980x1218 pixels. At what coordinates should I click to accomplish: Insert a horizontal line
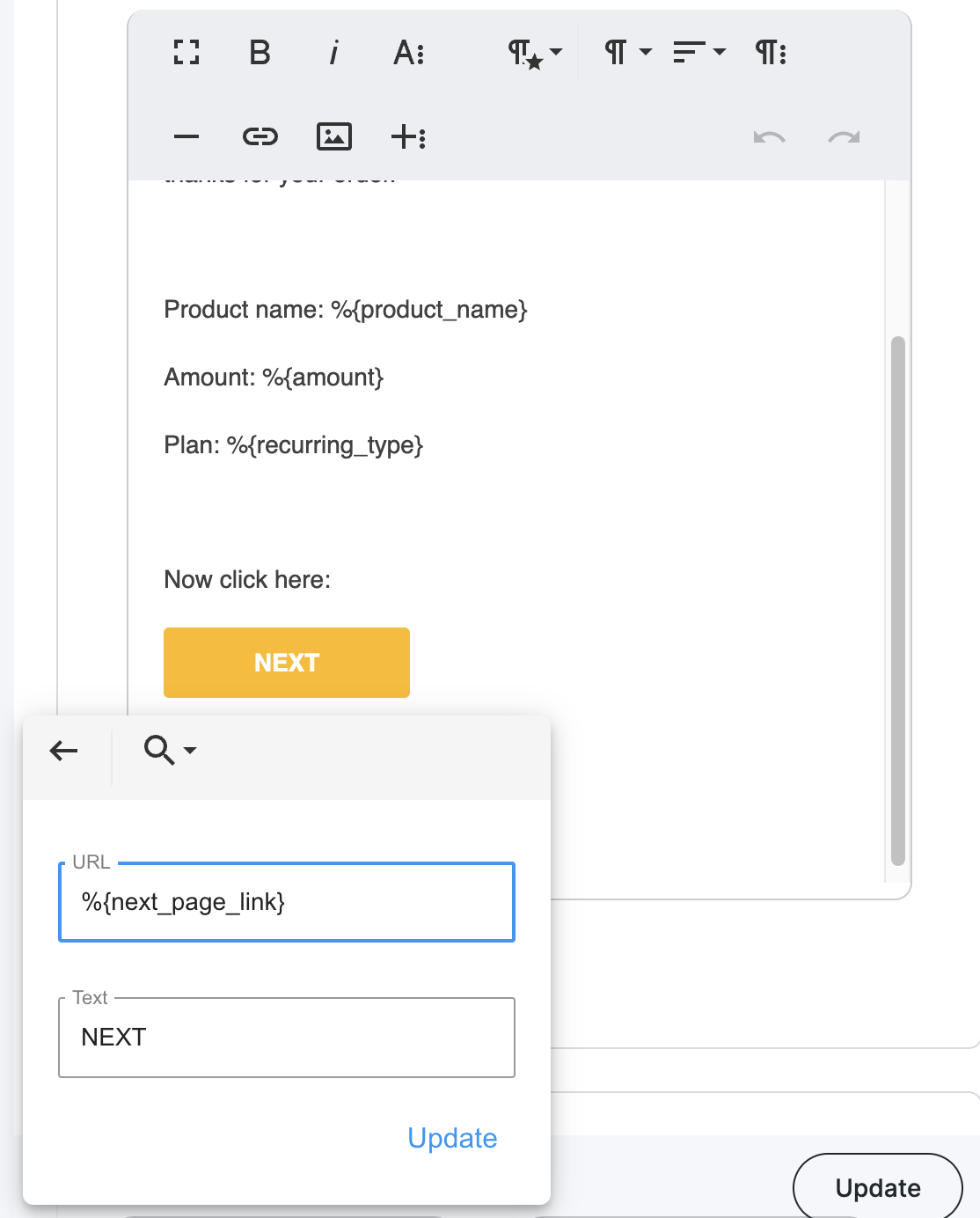(186, 136)
